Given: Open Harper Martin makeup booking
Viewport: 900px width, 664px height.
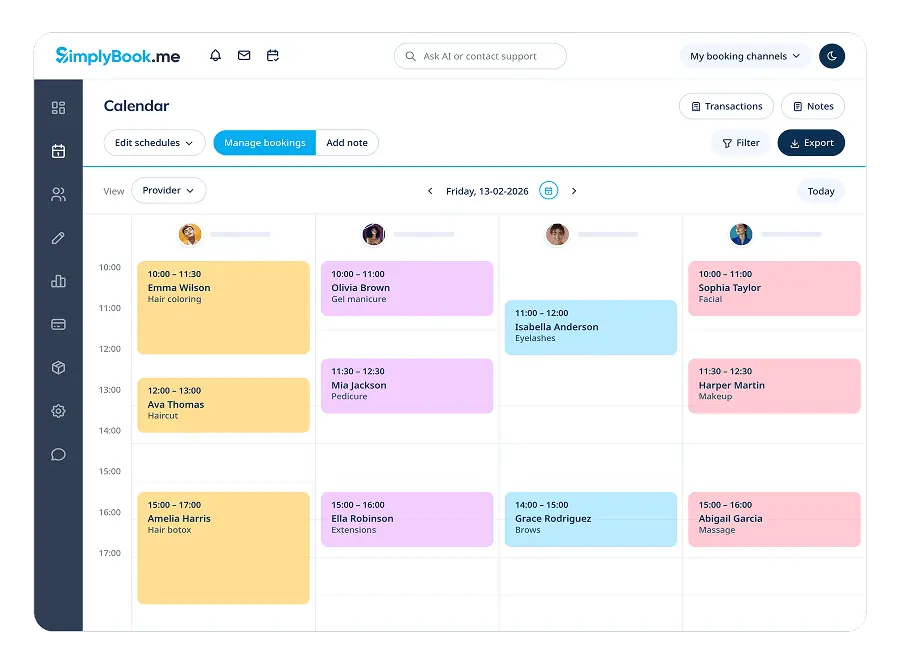Looking at the screenshot, I should (774, 386).
